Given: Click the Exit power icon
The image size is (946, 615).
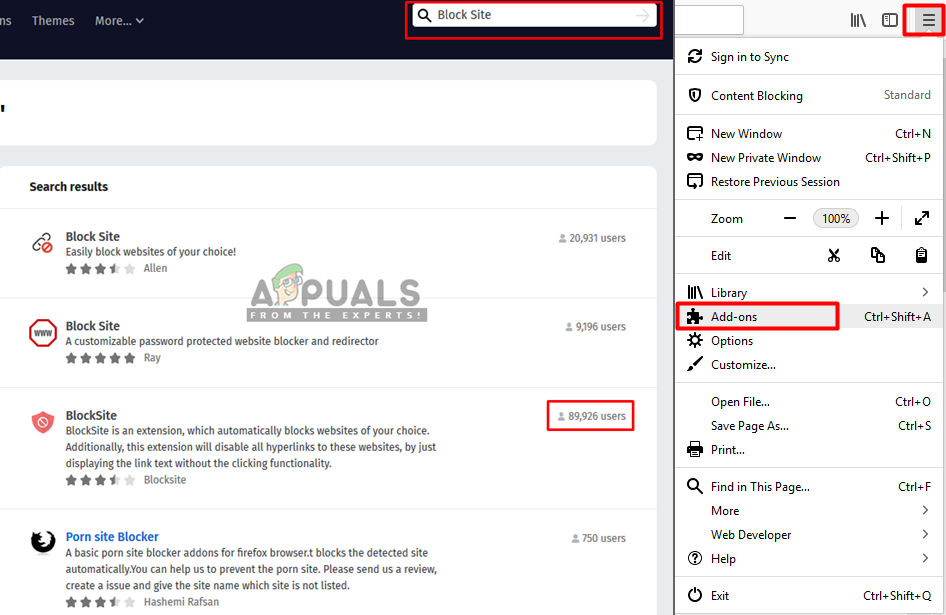Looking at the screenshot, I should point(694,595).
